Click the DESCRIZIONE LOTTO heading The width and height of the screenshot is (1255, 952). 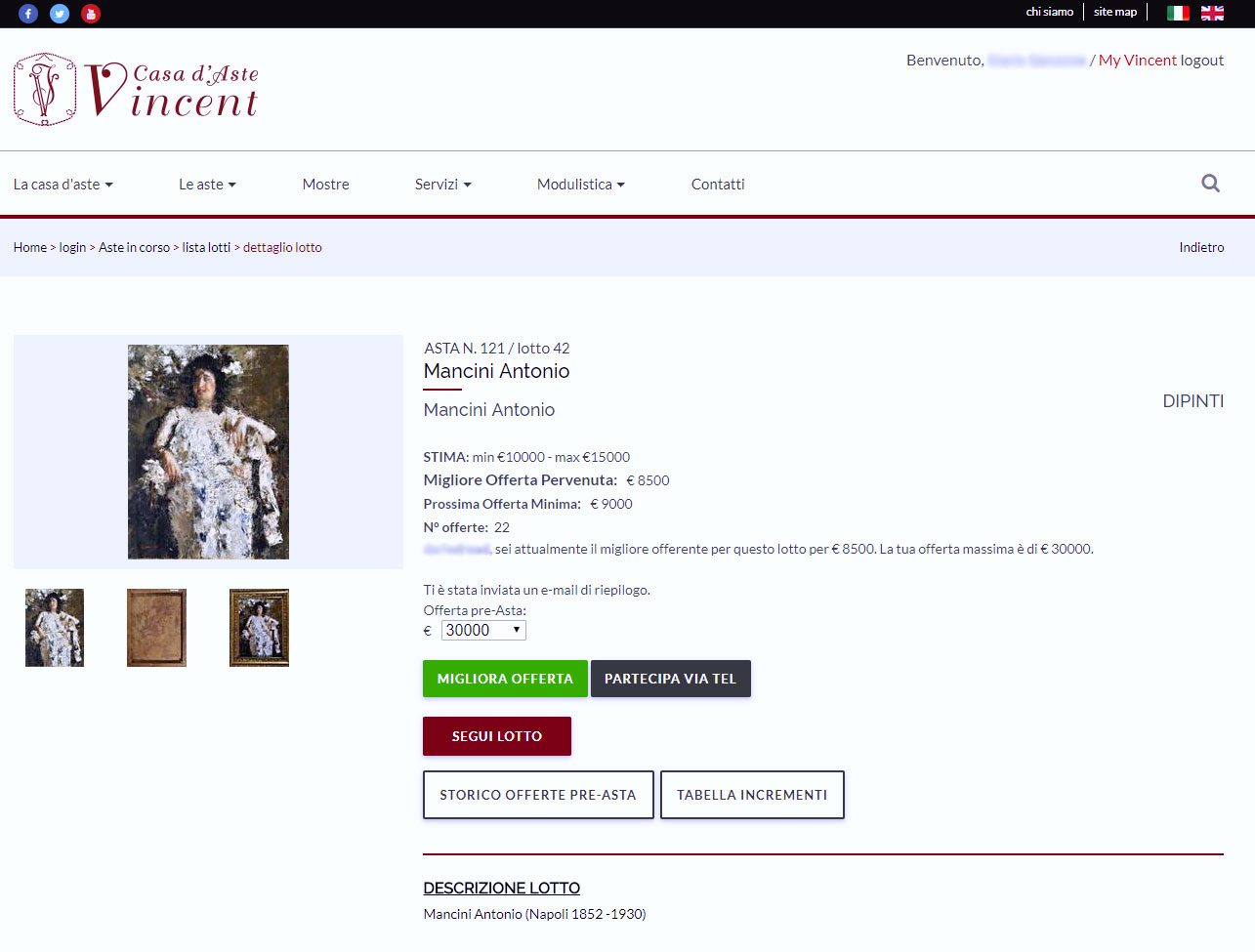pyautogui.click(x=501, y=889)
